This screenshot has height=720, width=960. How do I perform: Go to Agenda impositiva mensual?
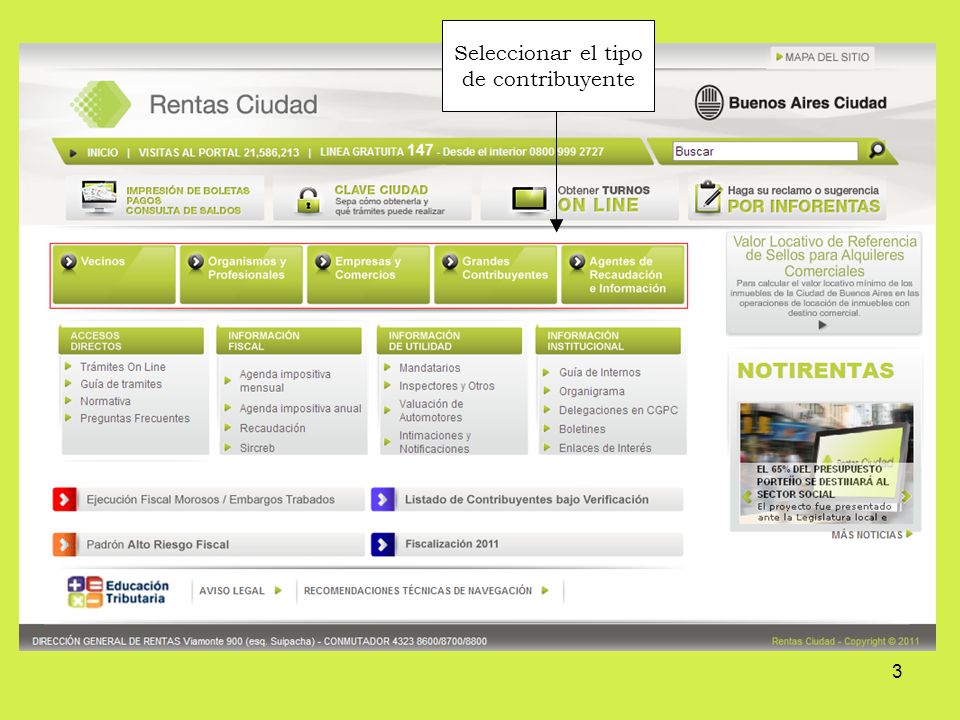285,381
